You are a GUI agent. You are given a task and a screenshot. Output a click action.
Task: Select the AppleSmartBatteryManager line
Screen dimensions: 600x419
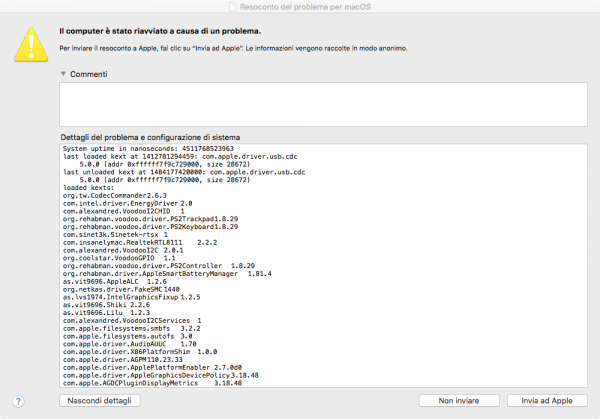point(167,274)
